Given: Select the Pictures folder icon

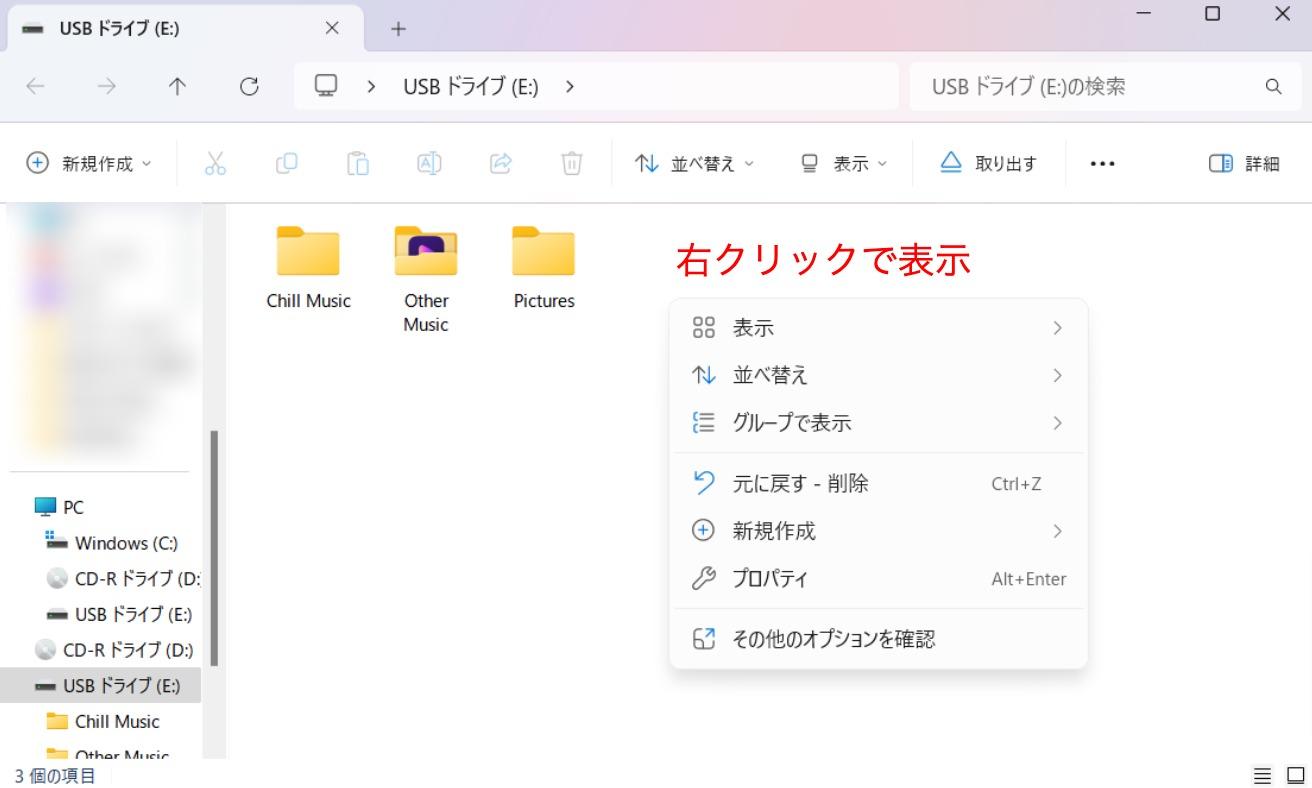Looking at the screenshot, I should click(544, 251).
